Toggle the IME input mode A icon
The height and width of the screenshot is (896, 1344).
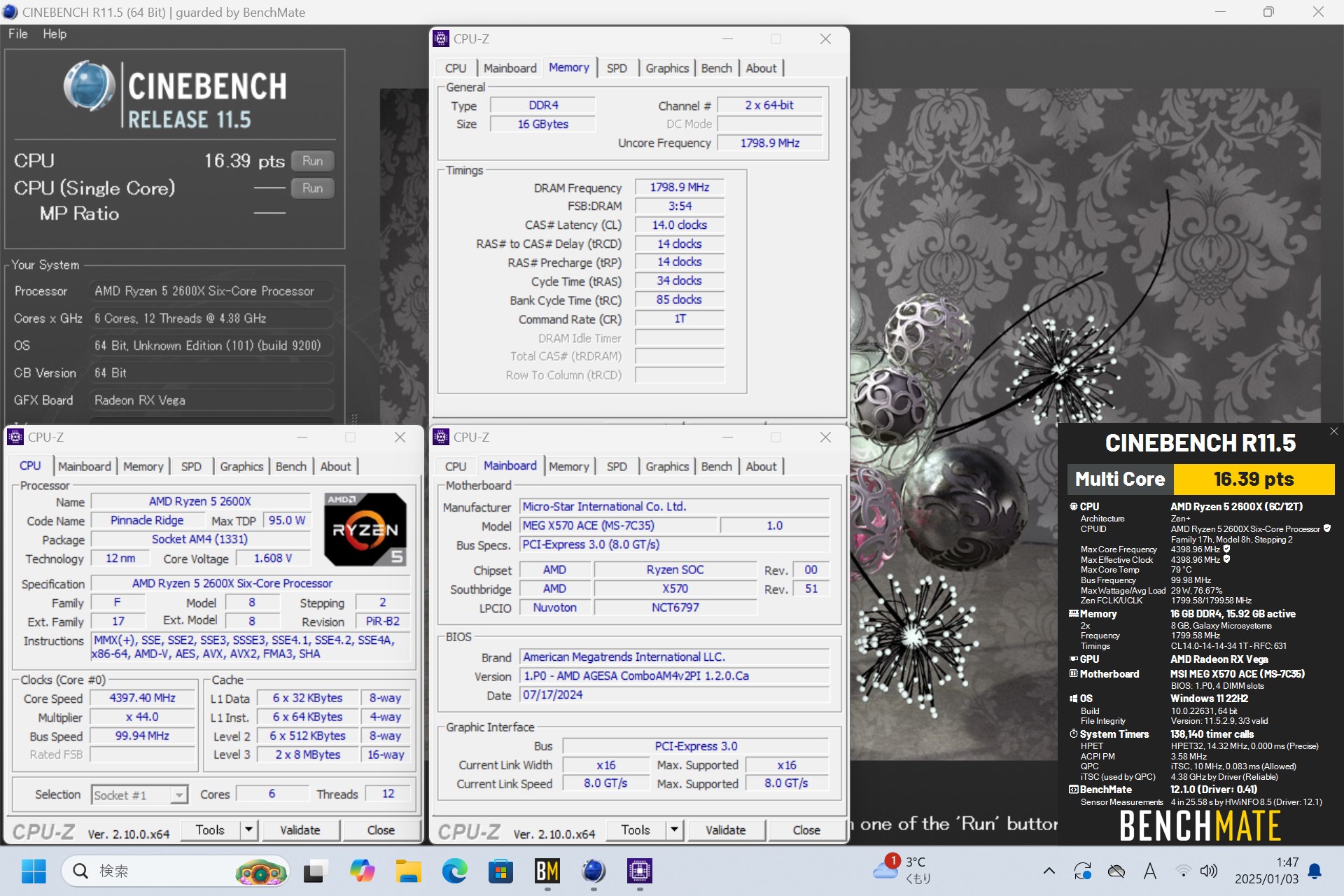coord(1149,871)
